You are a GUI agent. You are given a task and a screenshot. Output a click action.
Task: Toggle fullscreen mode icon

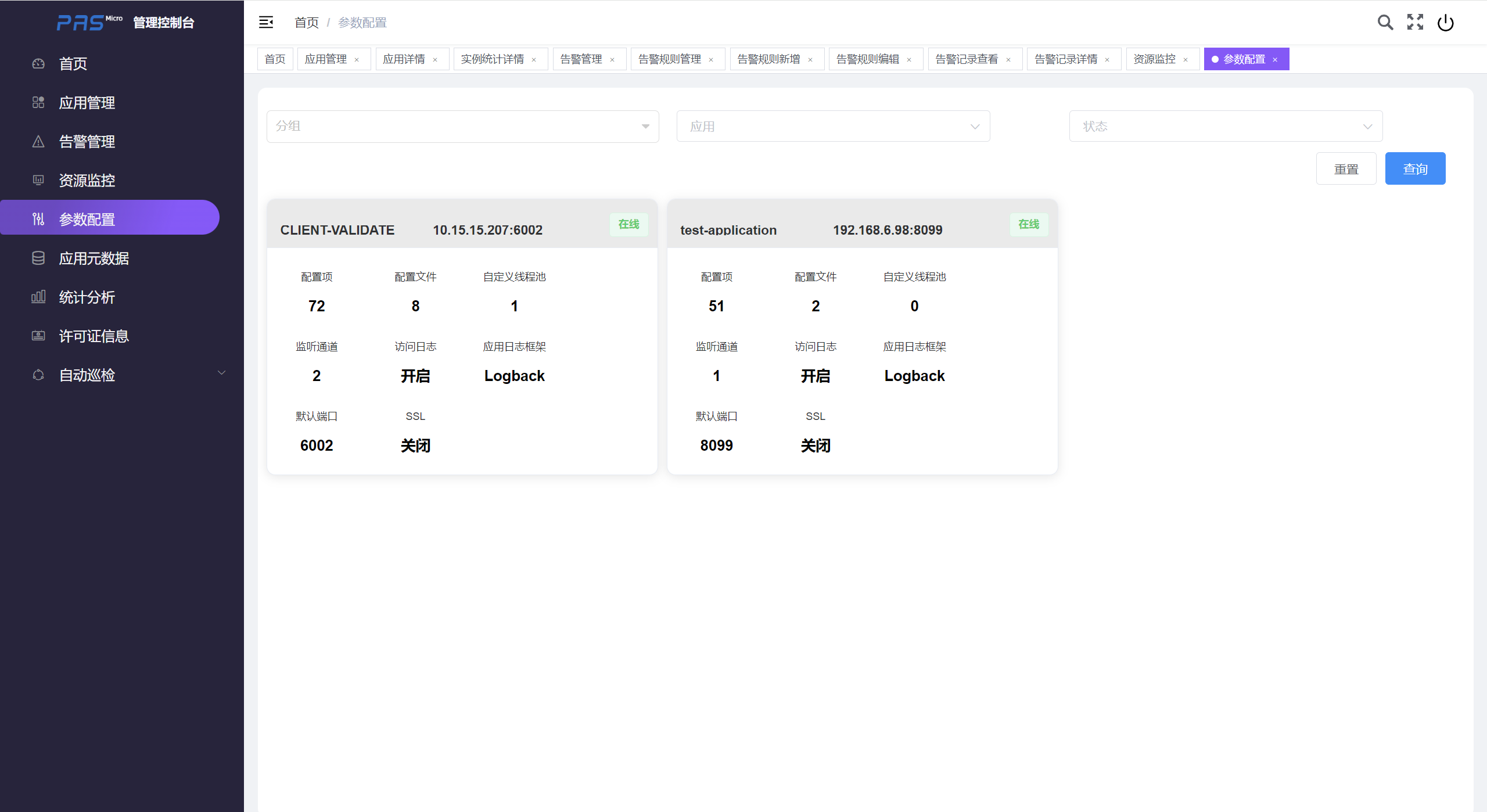click(x=1415, y=23)
